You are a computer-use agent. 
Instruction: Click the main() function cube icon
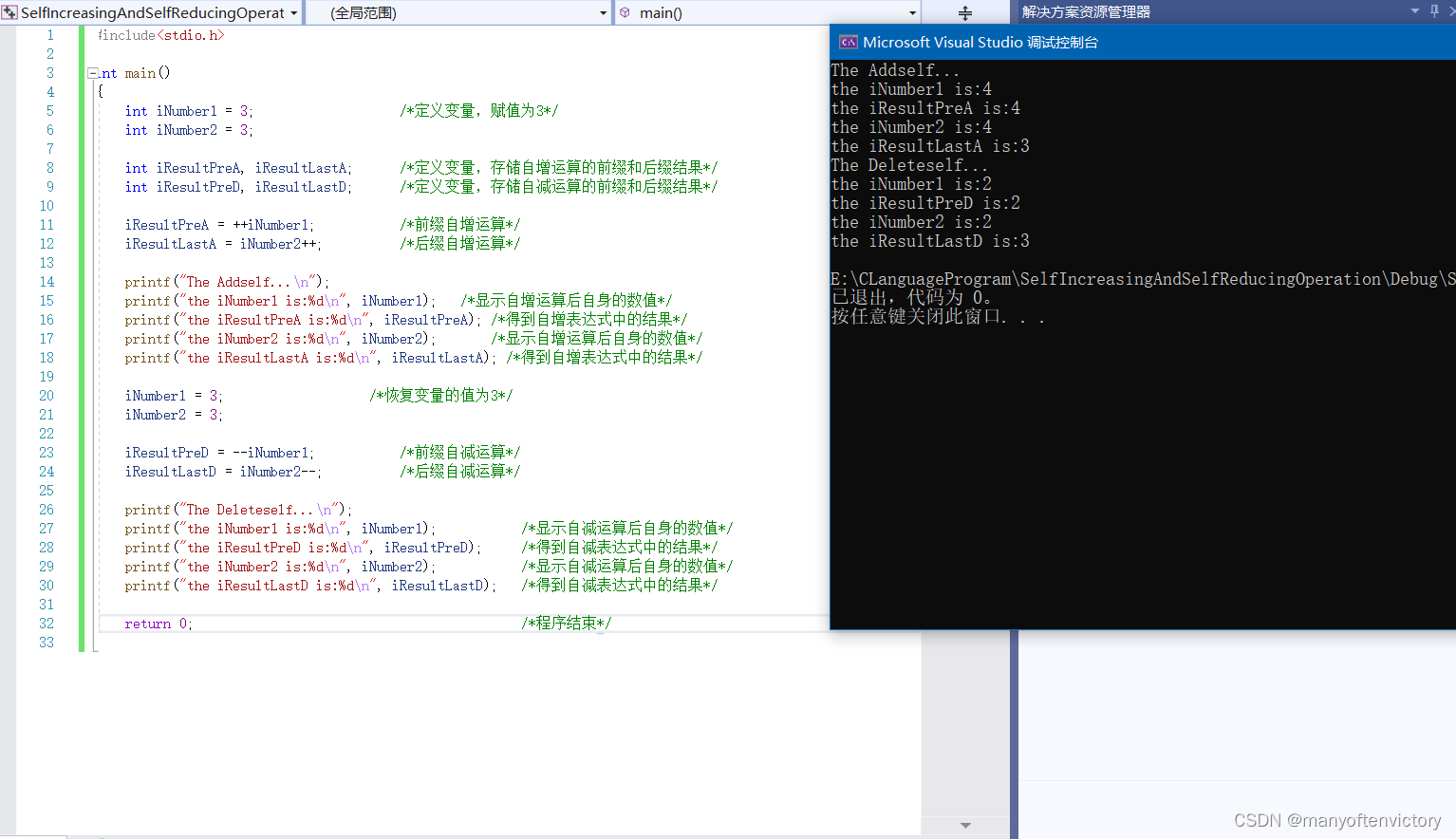pos(625,12)
